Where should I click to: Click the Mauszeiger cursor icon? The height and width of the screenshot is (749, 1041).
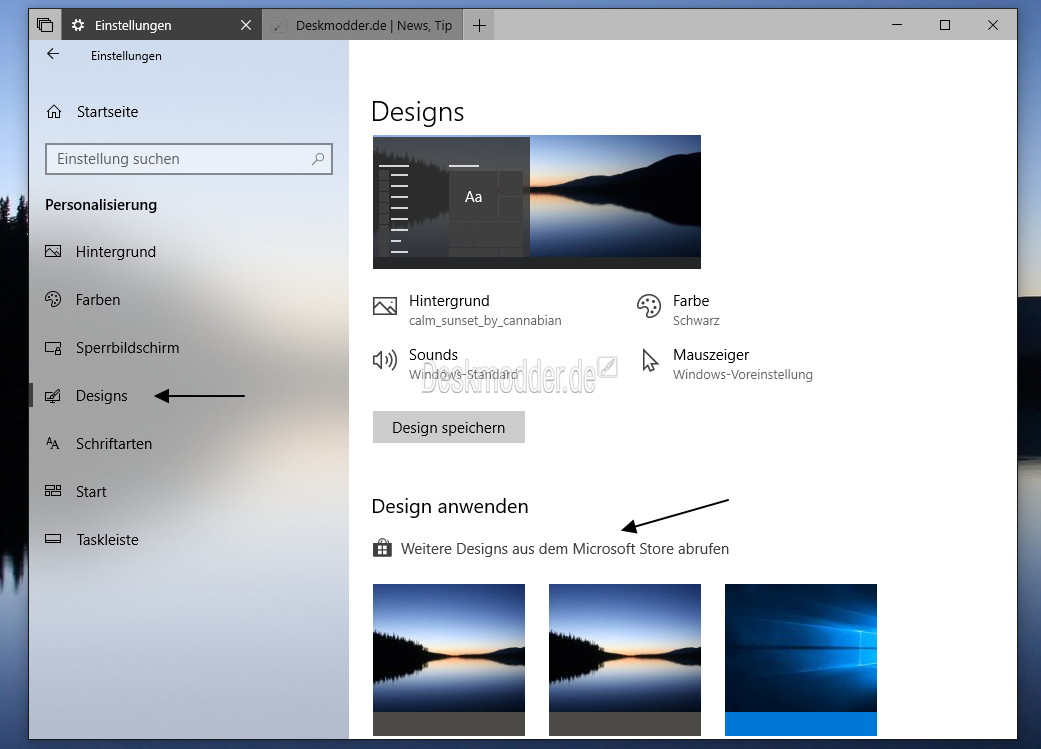point(650,361)
